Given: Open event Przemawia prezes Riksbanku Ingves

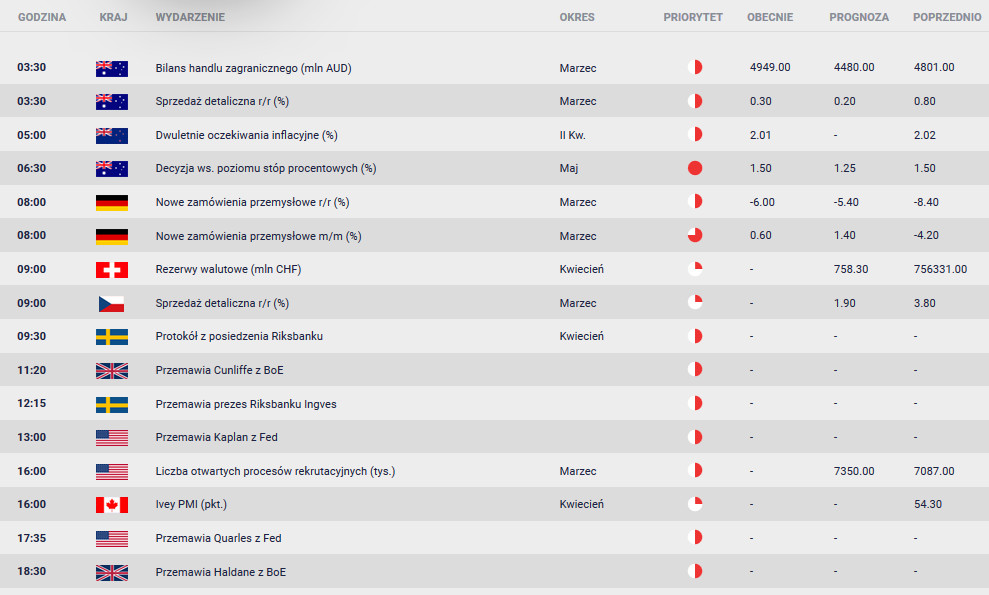Looking at the screenshot, I should click(x=246, y=404).
